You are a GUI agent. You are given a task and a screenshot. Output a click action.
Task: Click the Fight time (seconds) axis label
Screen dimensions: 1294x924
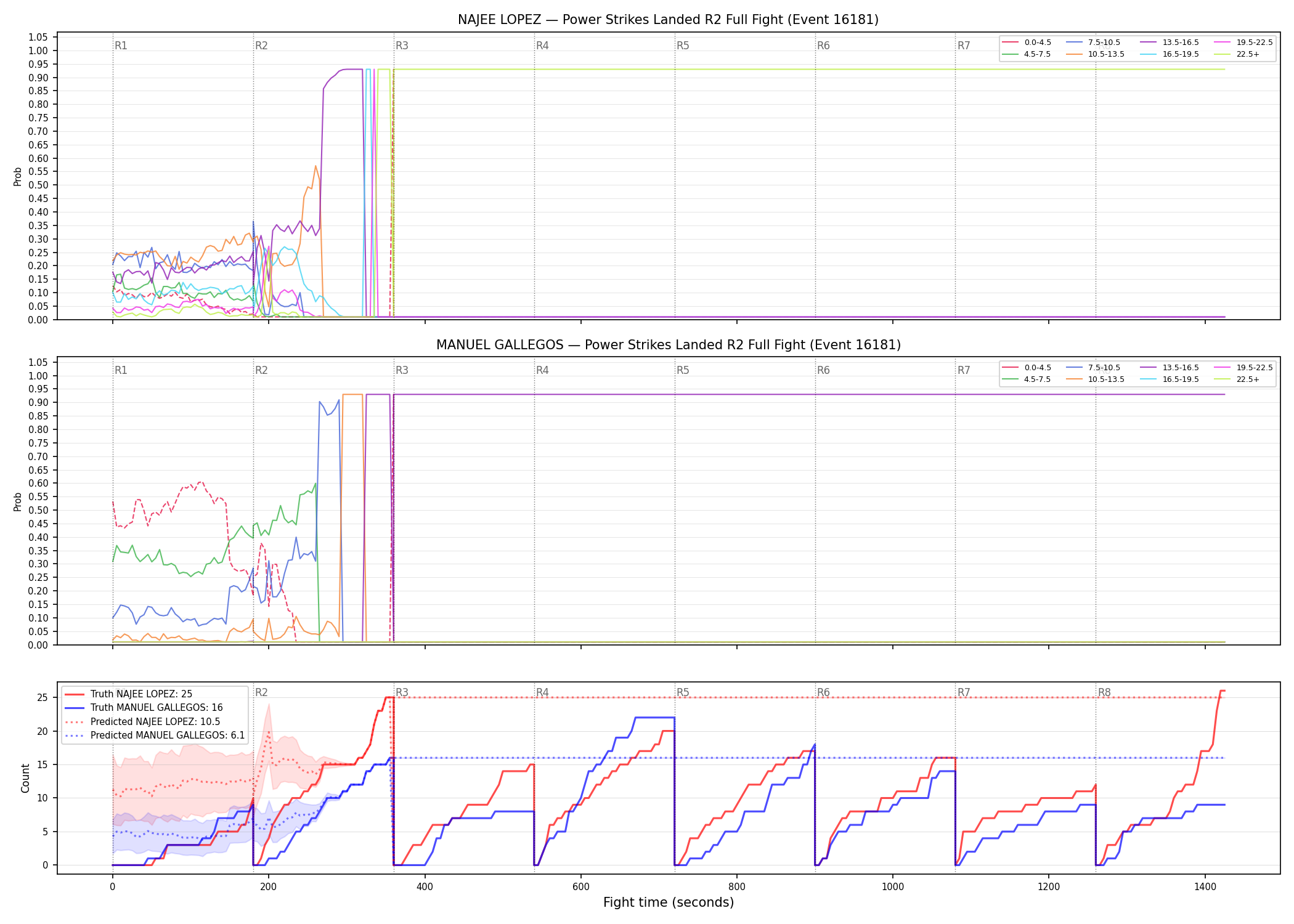(x=669, y=902)
